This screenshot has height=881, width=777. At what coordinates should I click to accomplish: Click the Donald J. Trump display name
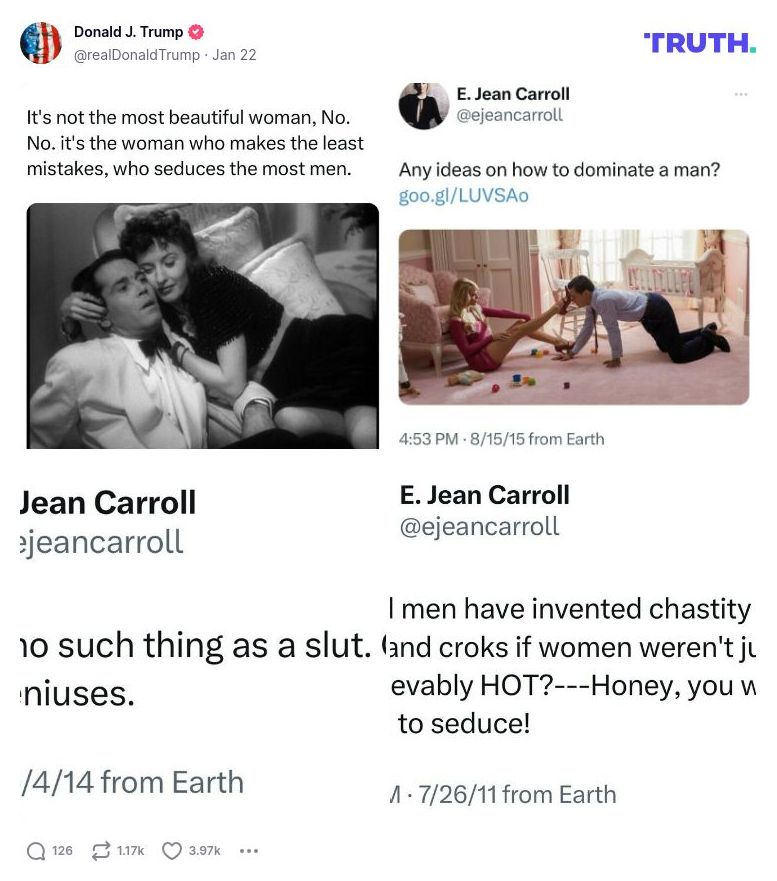(x=128, y=32)
